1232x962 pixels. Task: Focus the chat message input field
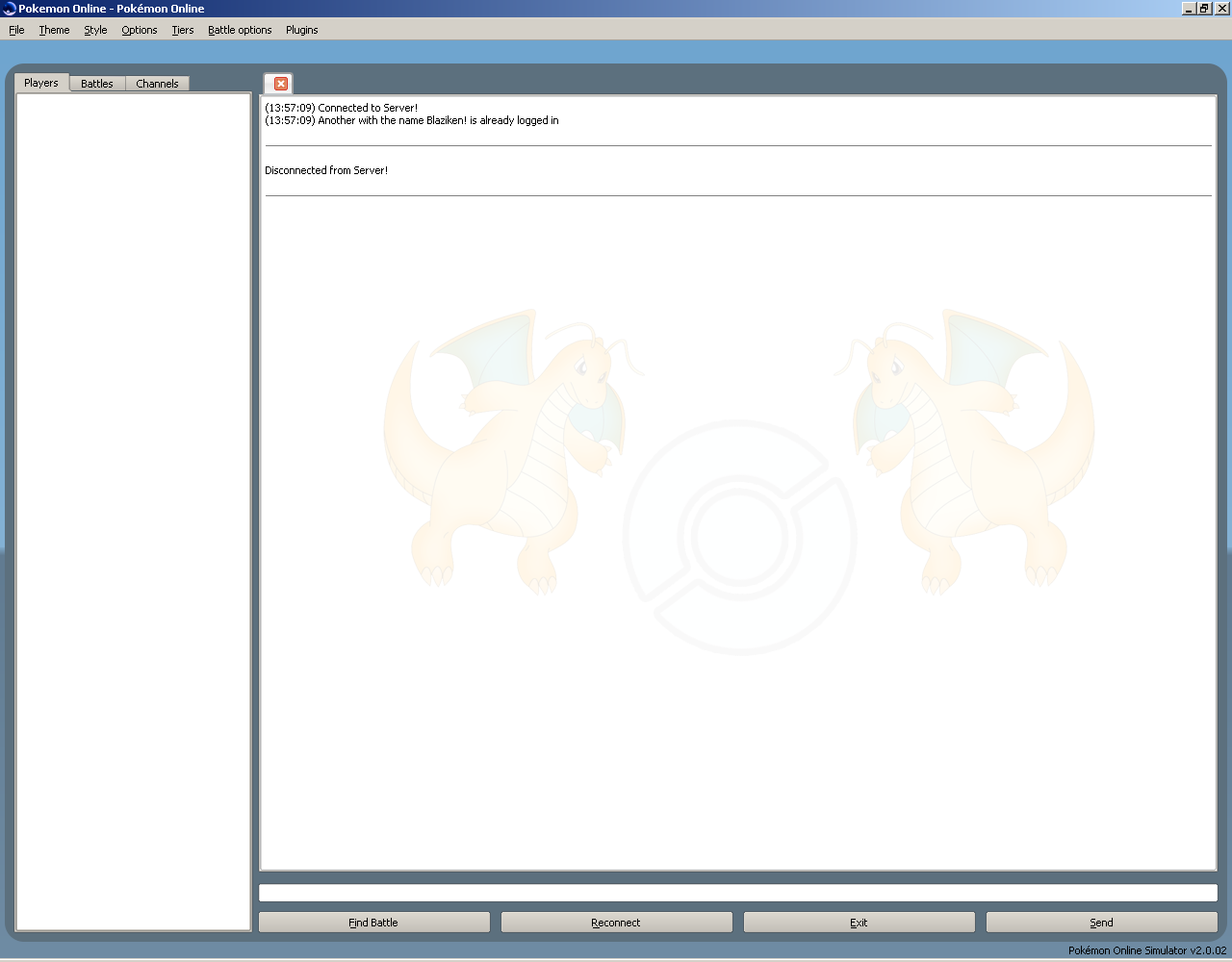(x=738, y=893)
